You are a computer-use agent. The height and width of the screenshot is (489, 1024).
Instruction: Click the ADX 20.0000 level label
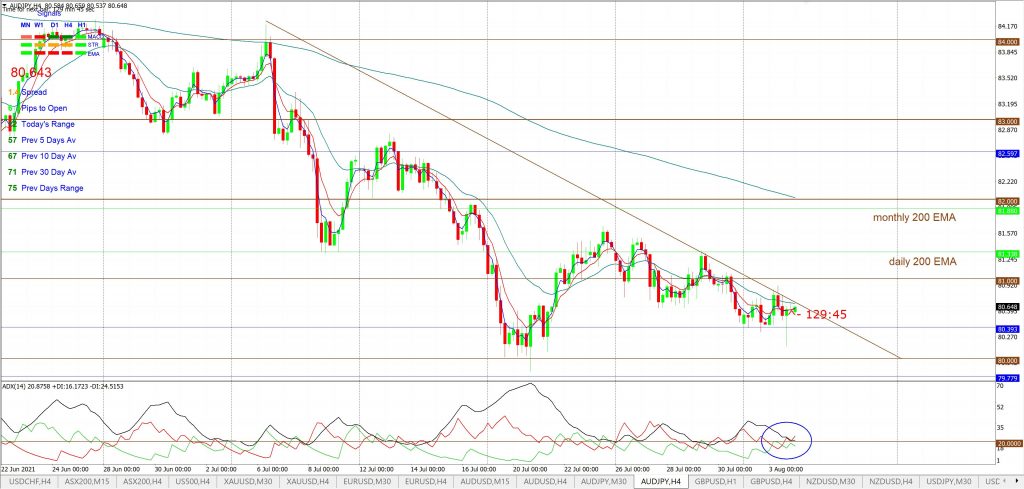(1010, 444)
